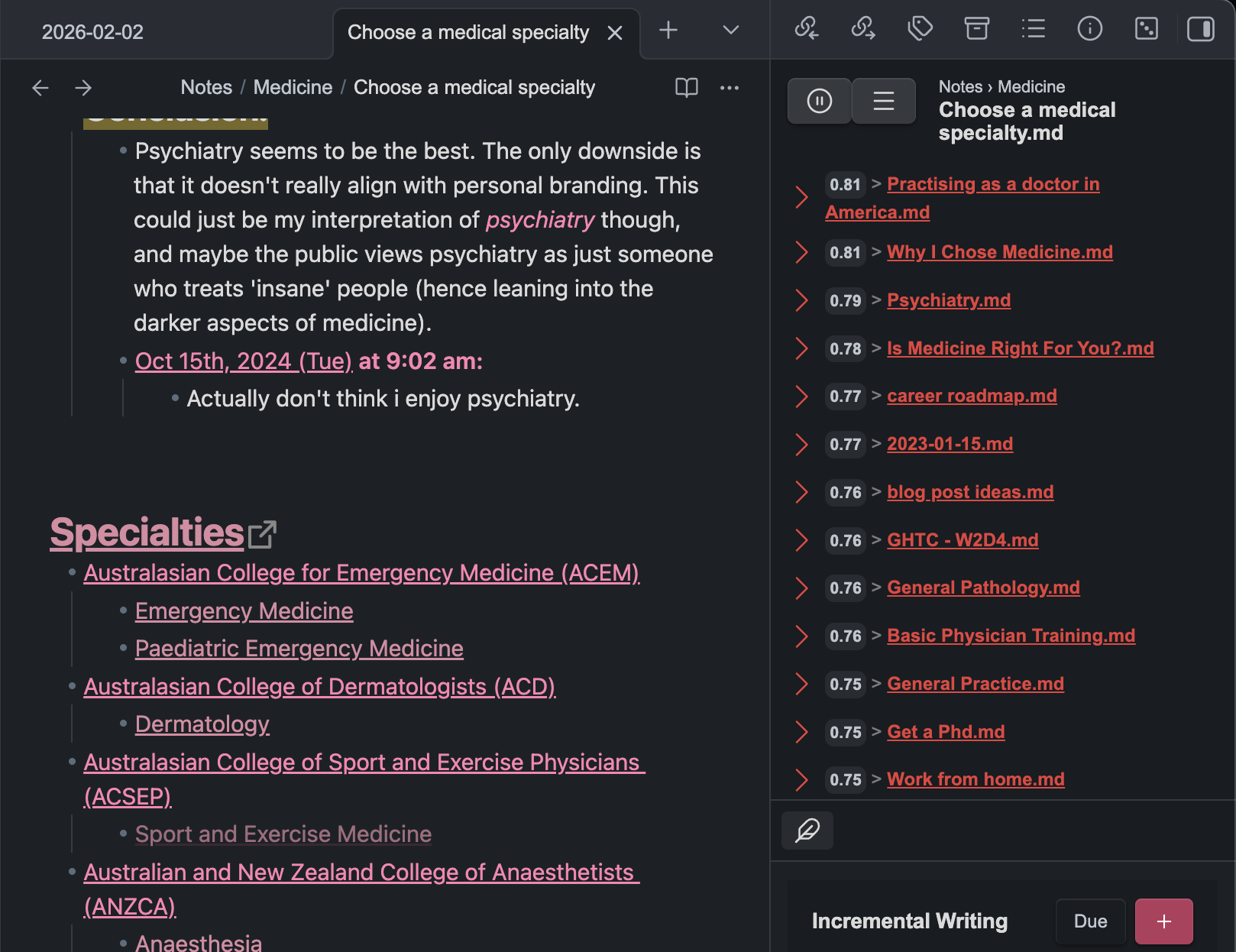Expand the Psychiatry.md connection result
This screenshot has height=952, width=1236.
click(801, 301)
